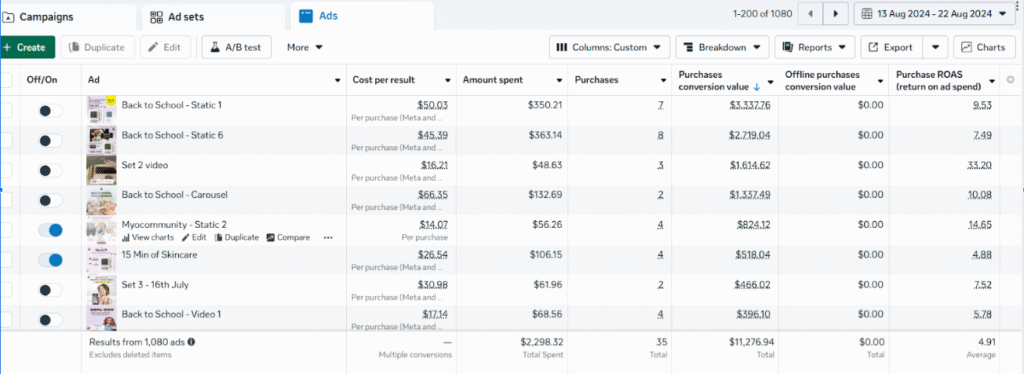
Task: Click the Export button
Action: pos(891,48)
